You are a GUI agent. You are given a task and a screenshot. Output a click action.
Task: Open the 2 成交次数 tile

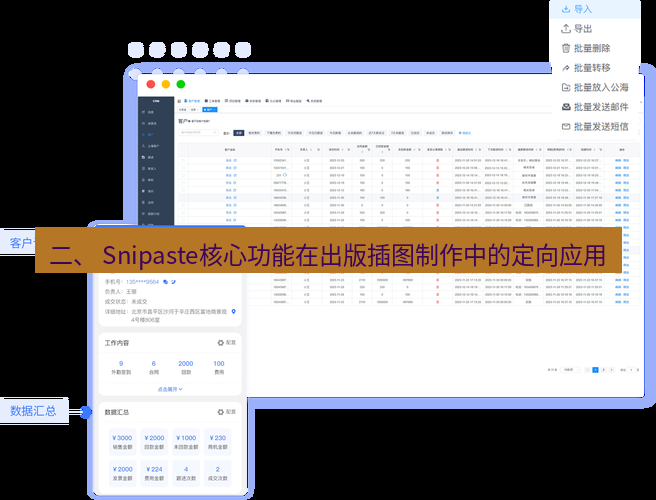point(218,473)
